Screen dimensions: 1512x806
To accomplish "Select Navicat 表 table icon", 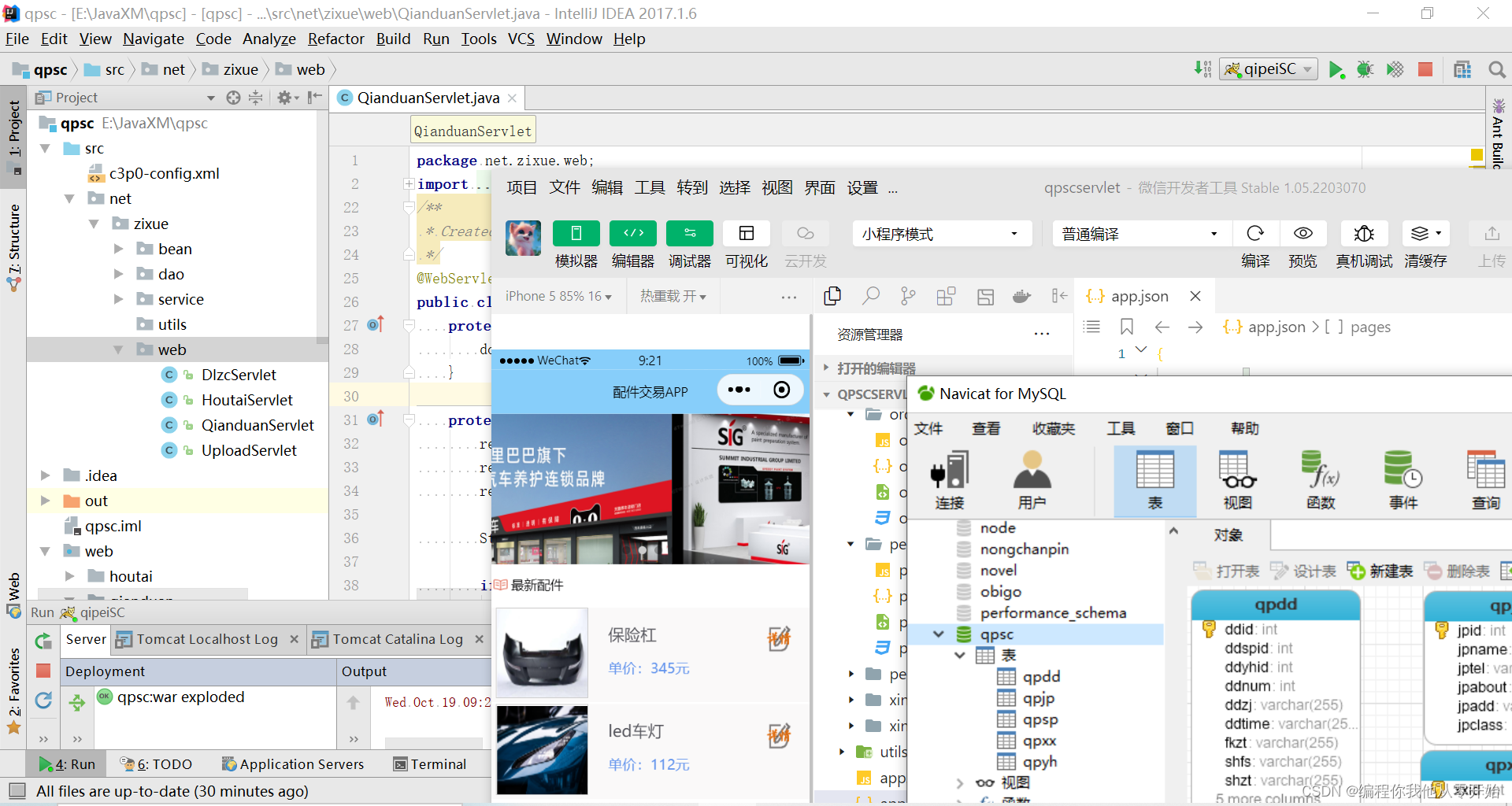I will click(1154, 480).
